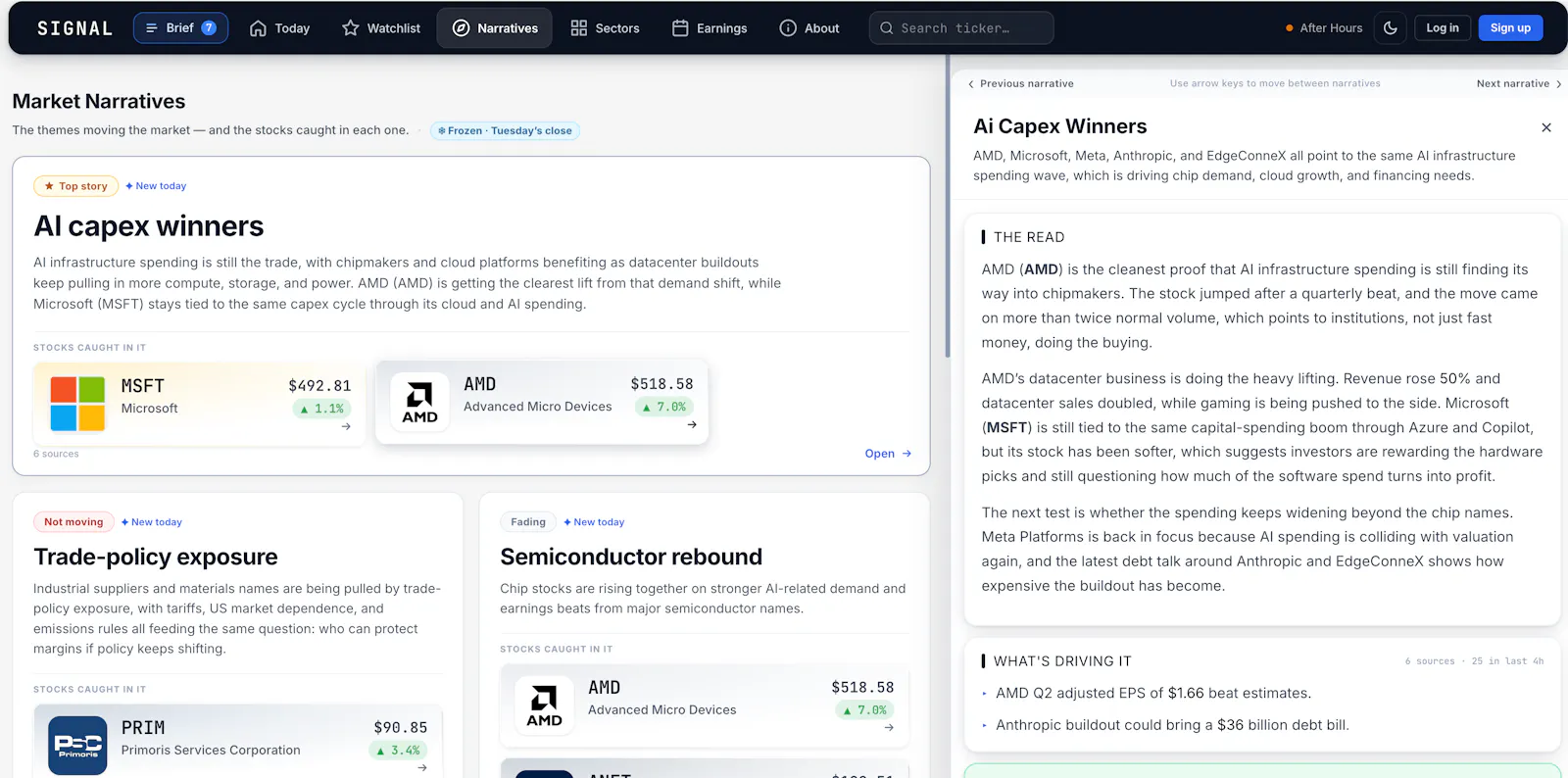The image size is (1568, 778).
Task: Click THE READ section heading
Action: pyautogui.click(x=1029, y=237)
